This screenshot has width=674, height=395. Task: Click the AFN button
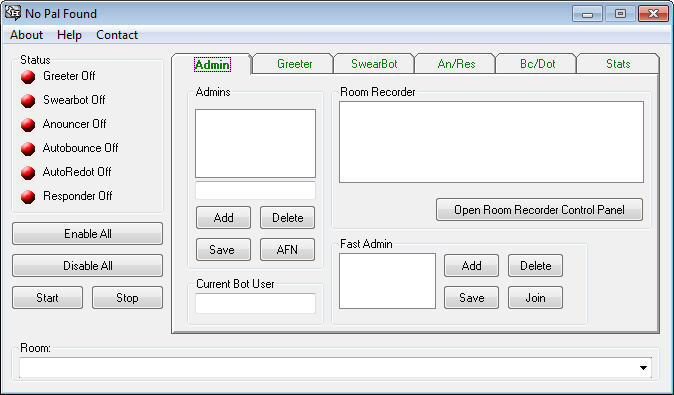288,250
